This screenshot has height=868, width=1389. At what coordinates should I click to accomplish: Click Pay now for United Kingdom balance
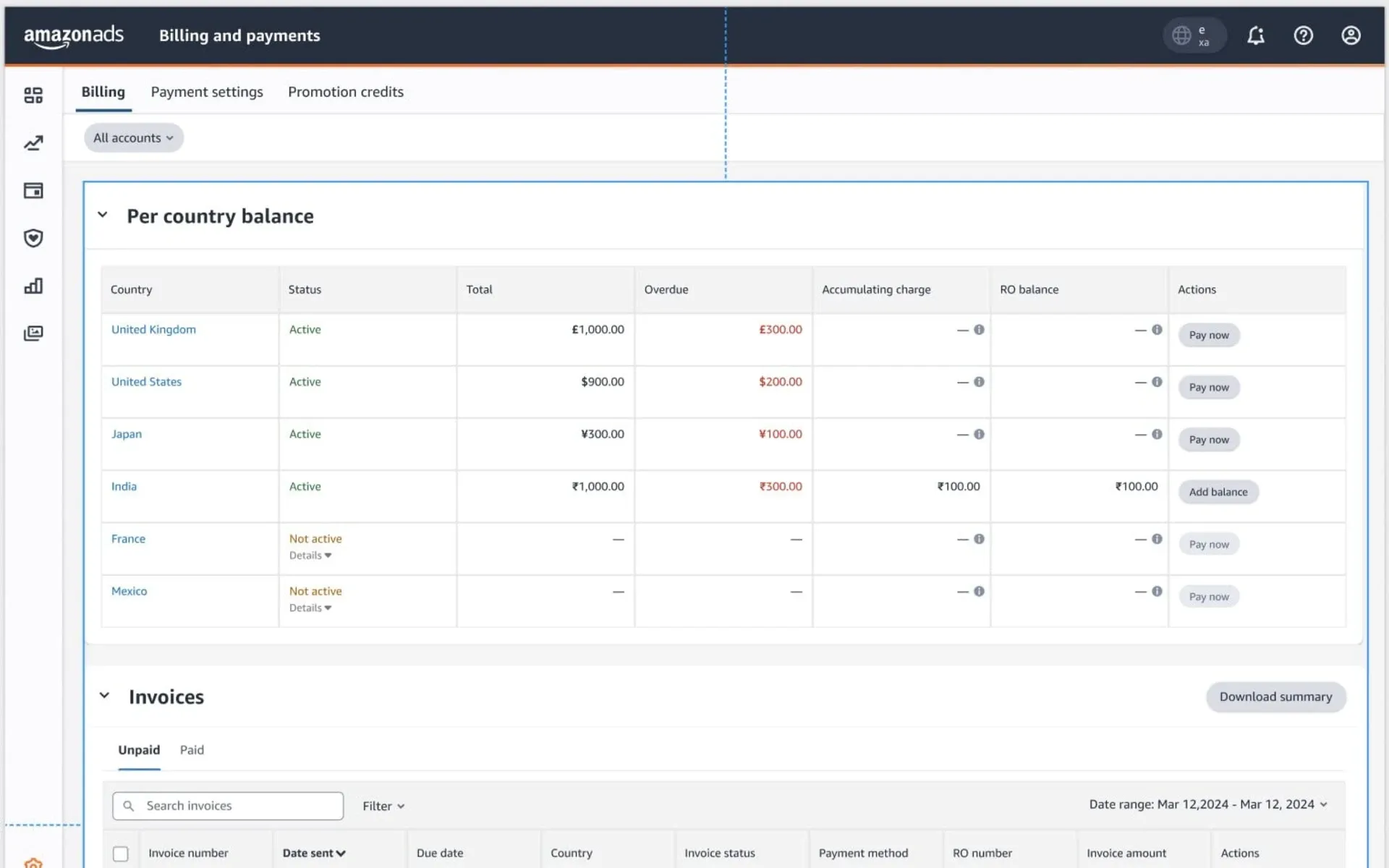(1209, 334)
